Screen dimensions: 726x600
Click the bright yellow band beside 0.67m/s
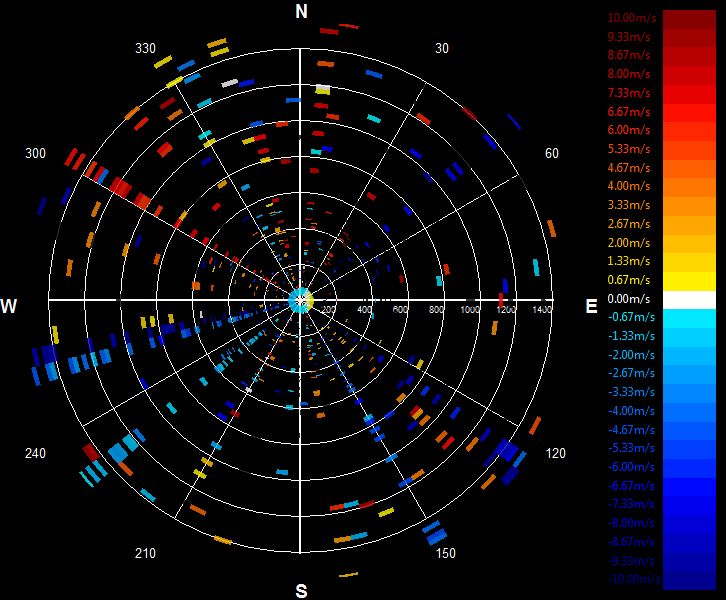pyautogui.click(x=689, y=281)
